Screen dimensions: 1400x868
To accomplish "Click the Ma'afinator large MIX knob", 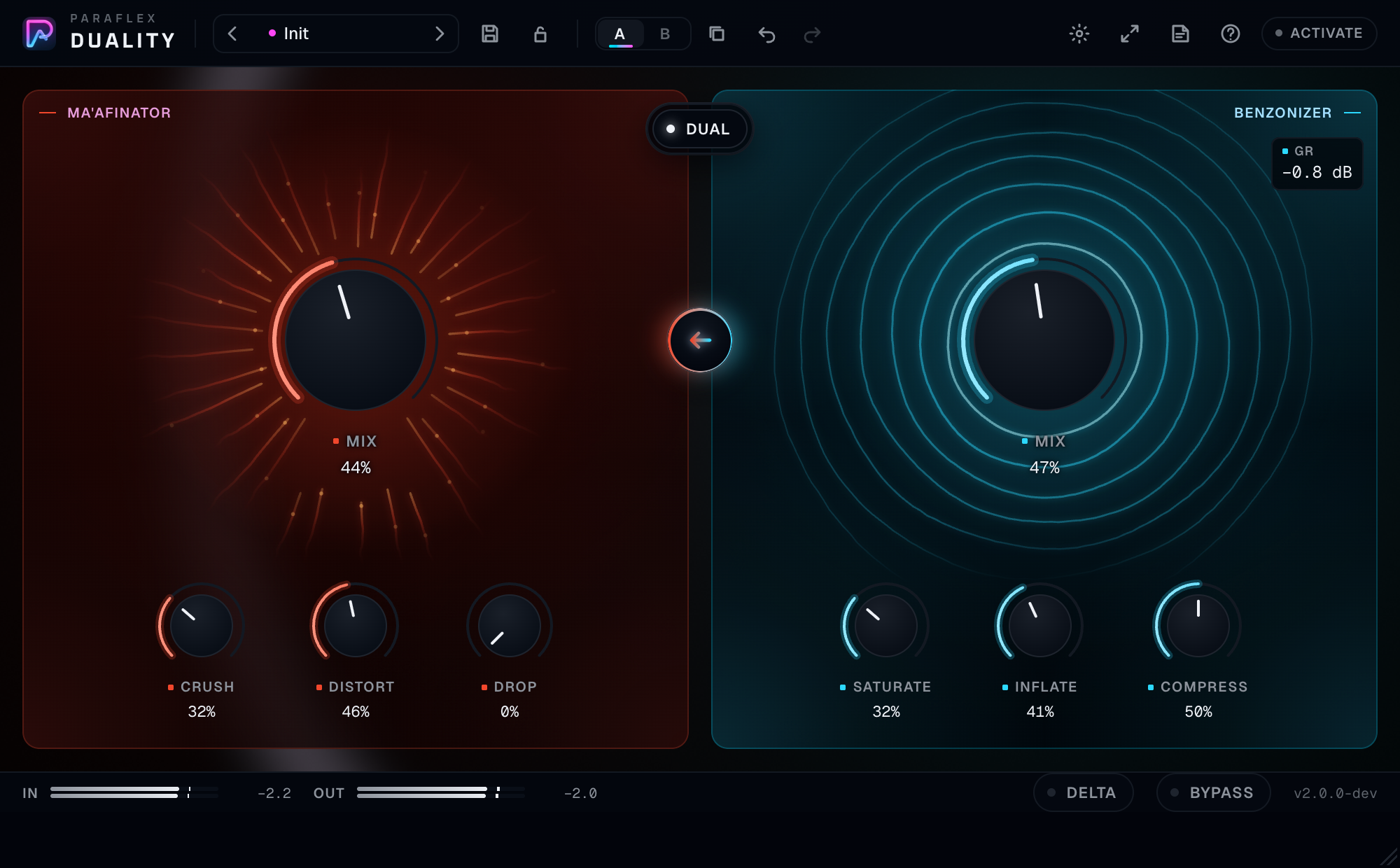I will [x=356, y=340].
